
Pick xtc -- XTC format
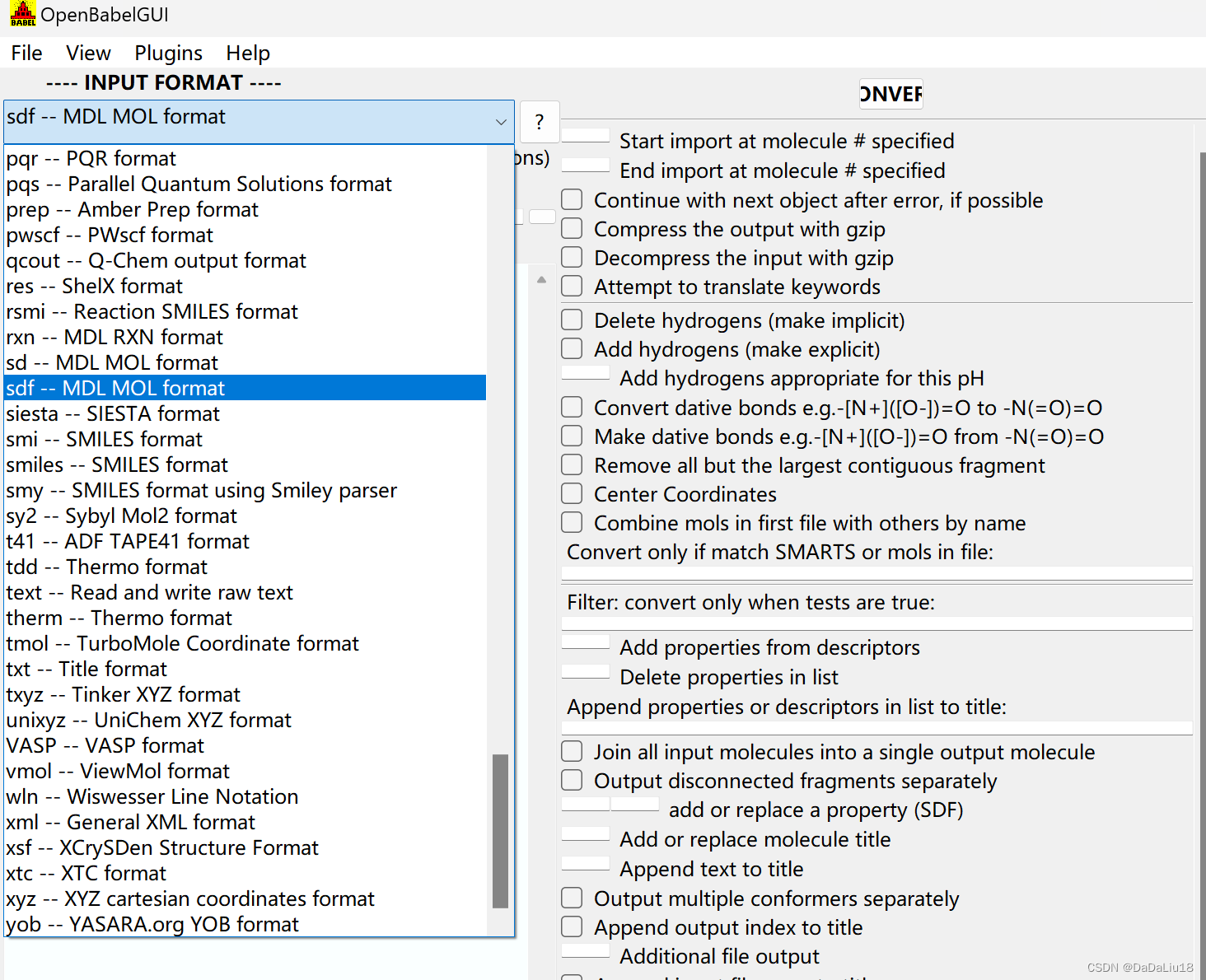[245, 873]
